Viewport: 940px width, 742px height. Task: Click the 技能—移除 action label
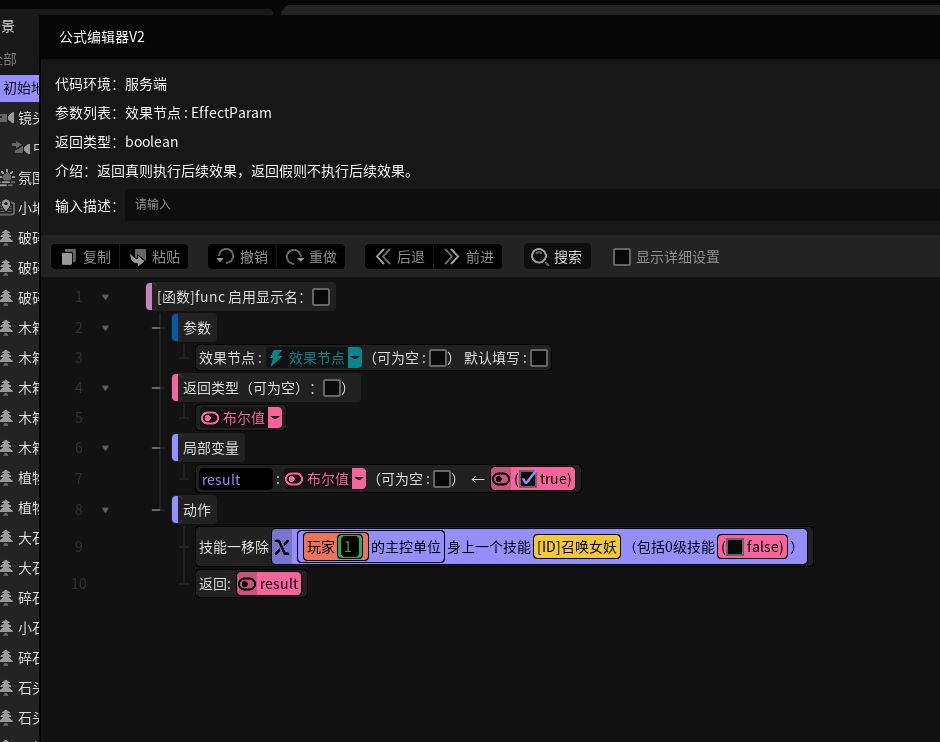pyautogui.click(x=234, y=547)
